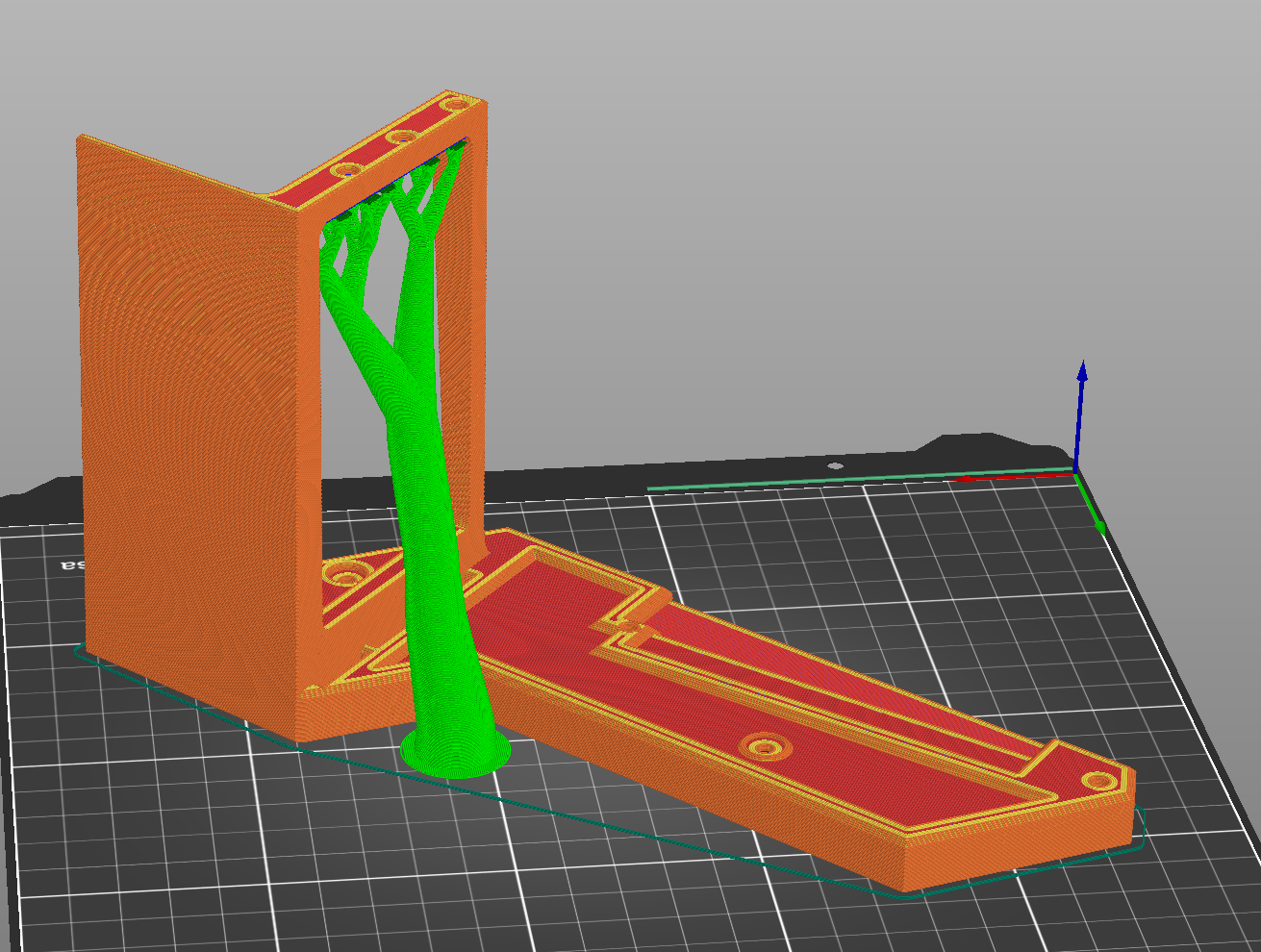Screen dimensions: 1261x952
Task: Click the green tree support trunk
Action: click(x=423, y=500)
